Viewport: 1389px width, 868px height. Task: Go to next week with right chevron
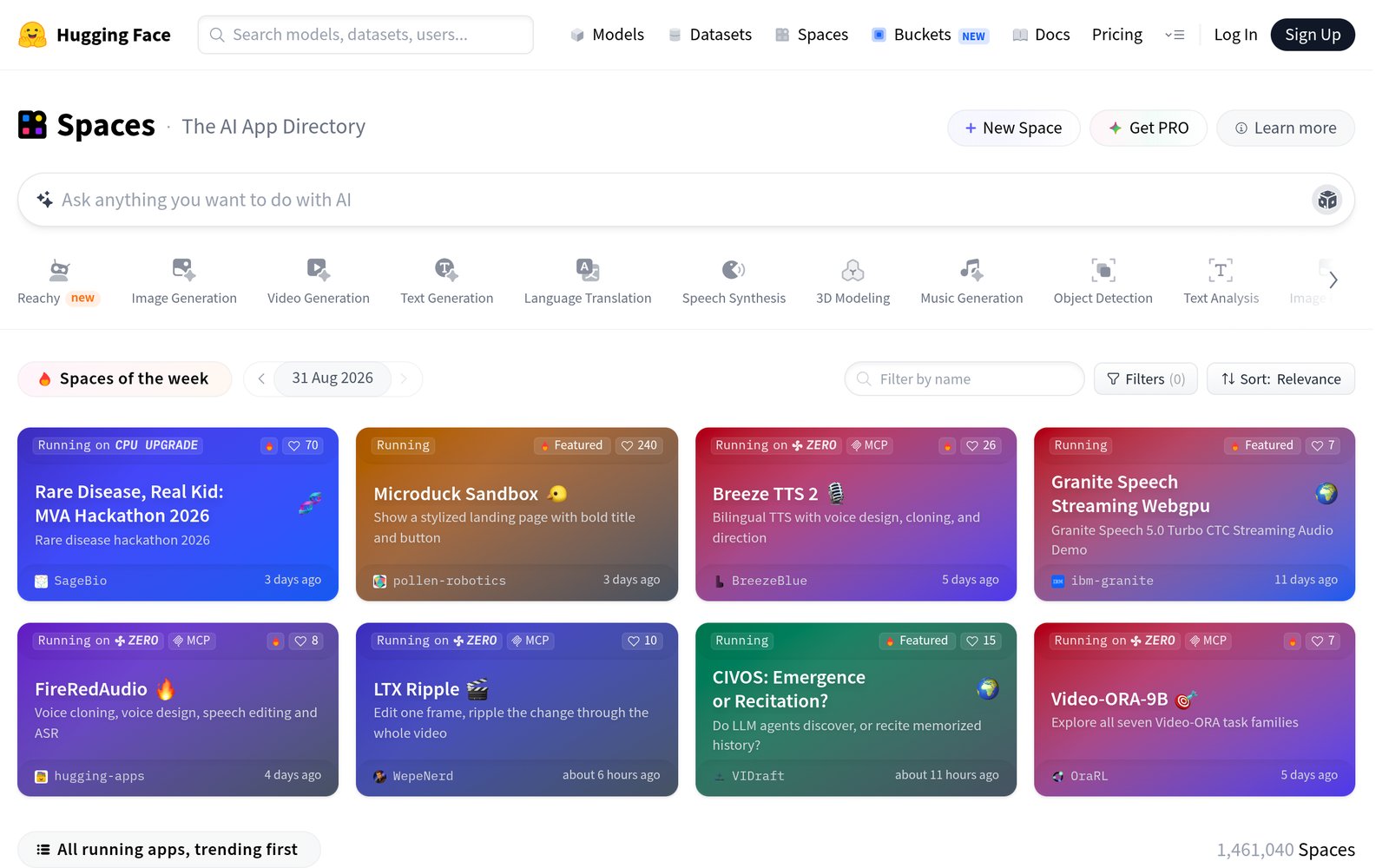pyautogui.click(x=405, y=378)
